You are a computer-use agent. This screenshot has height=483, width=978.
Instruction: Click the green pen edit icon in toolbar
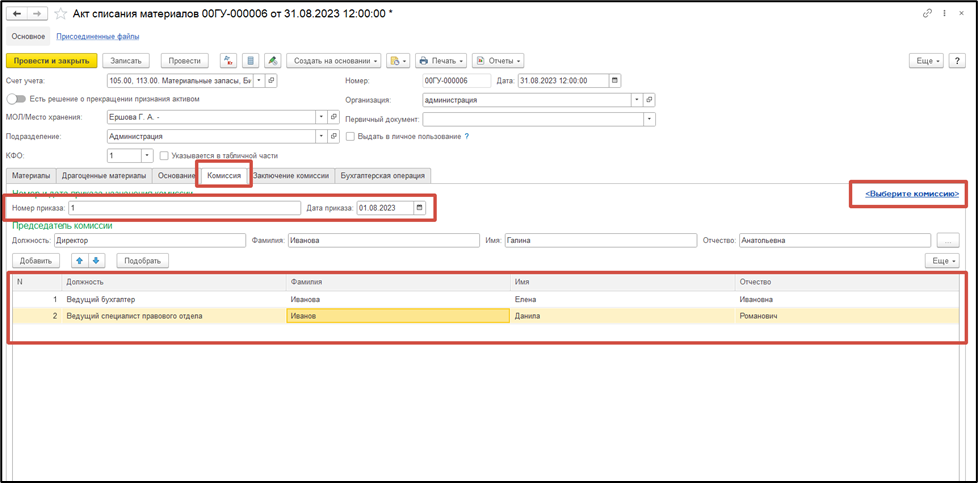pos(273,61)
